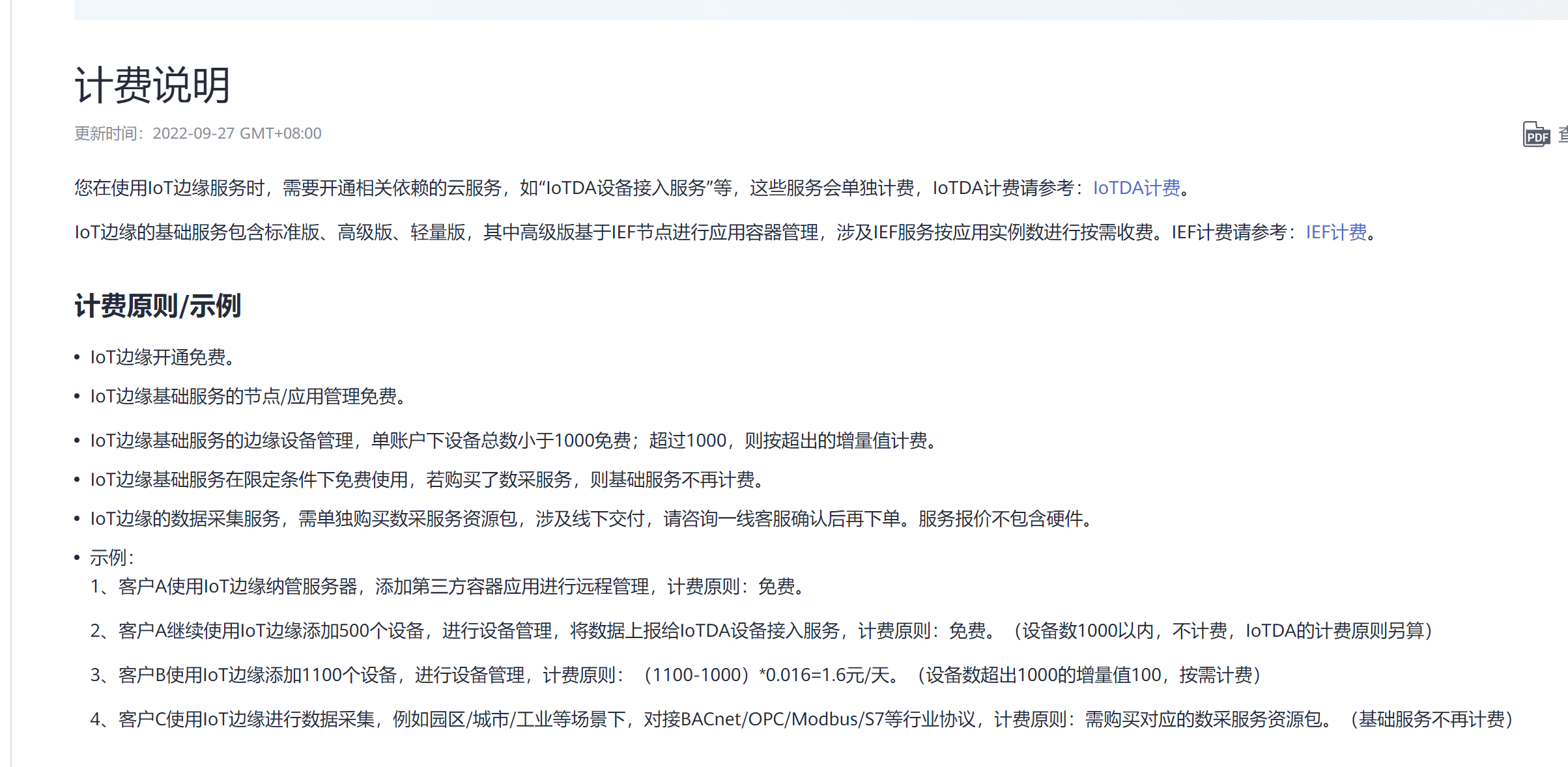The height and width of the screenshot is (767, 1568).
Task: Click the 计费原则/示例 section heading
Action: [x=158, y=305]
